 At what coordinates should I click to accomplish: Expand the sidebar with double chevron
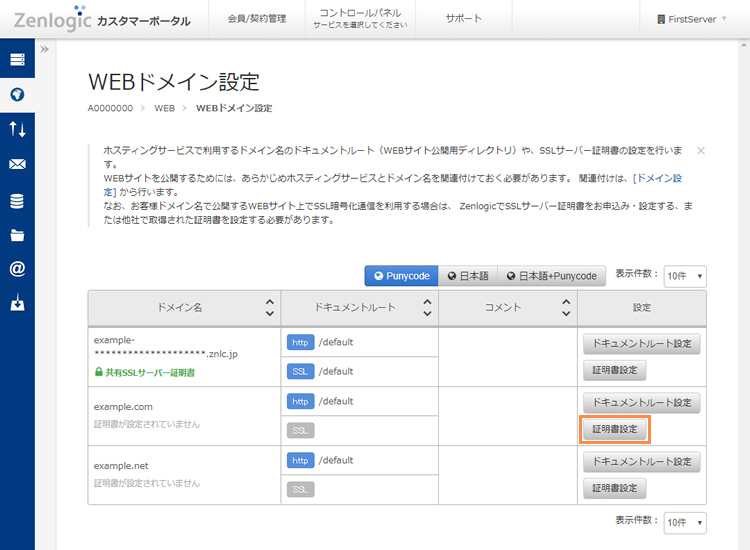coord(45,49)
